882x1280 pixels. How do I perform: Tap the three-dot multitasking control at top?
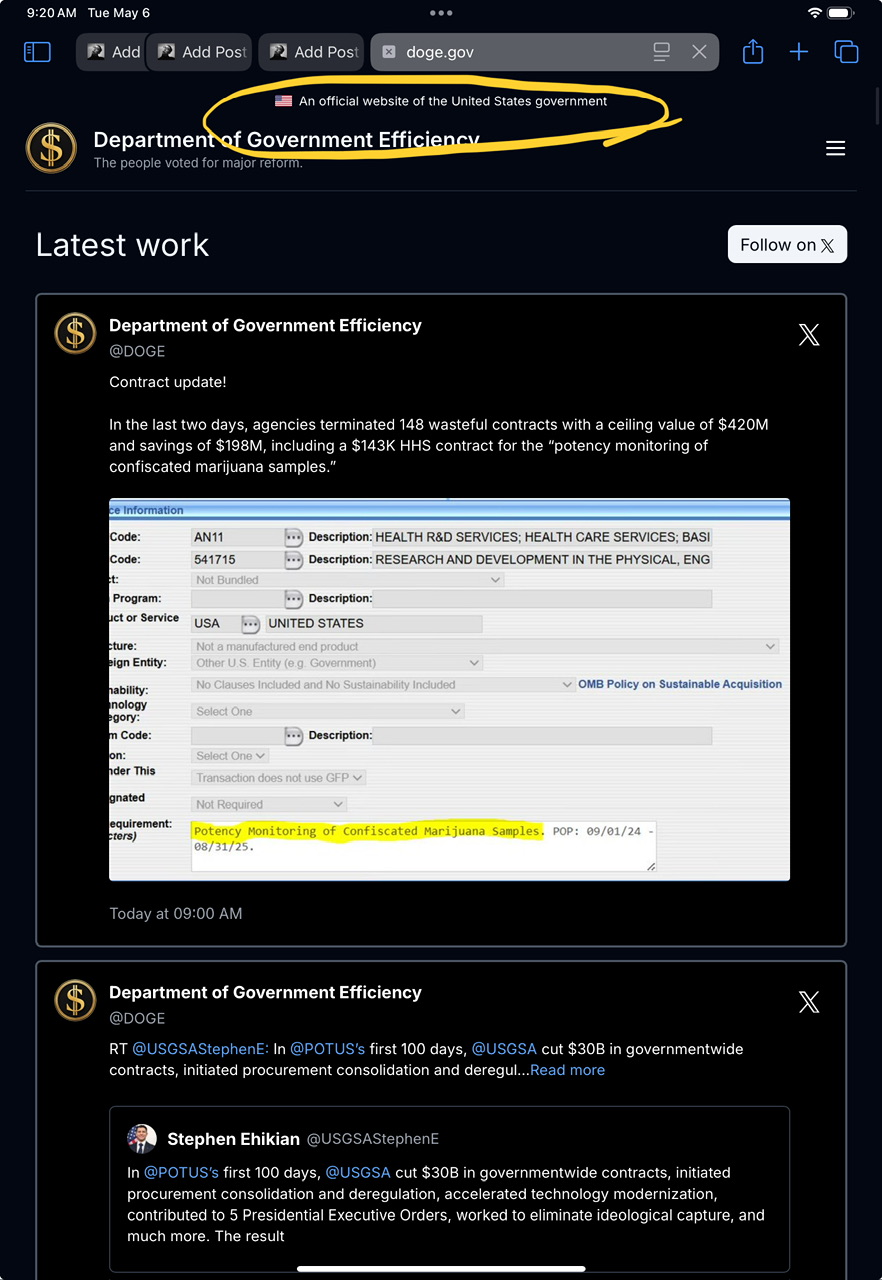[441, 13]
